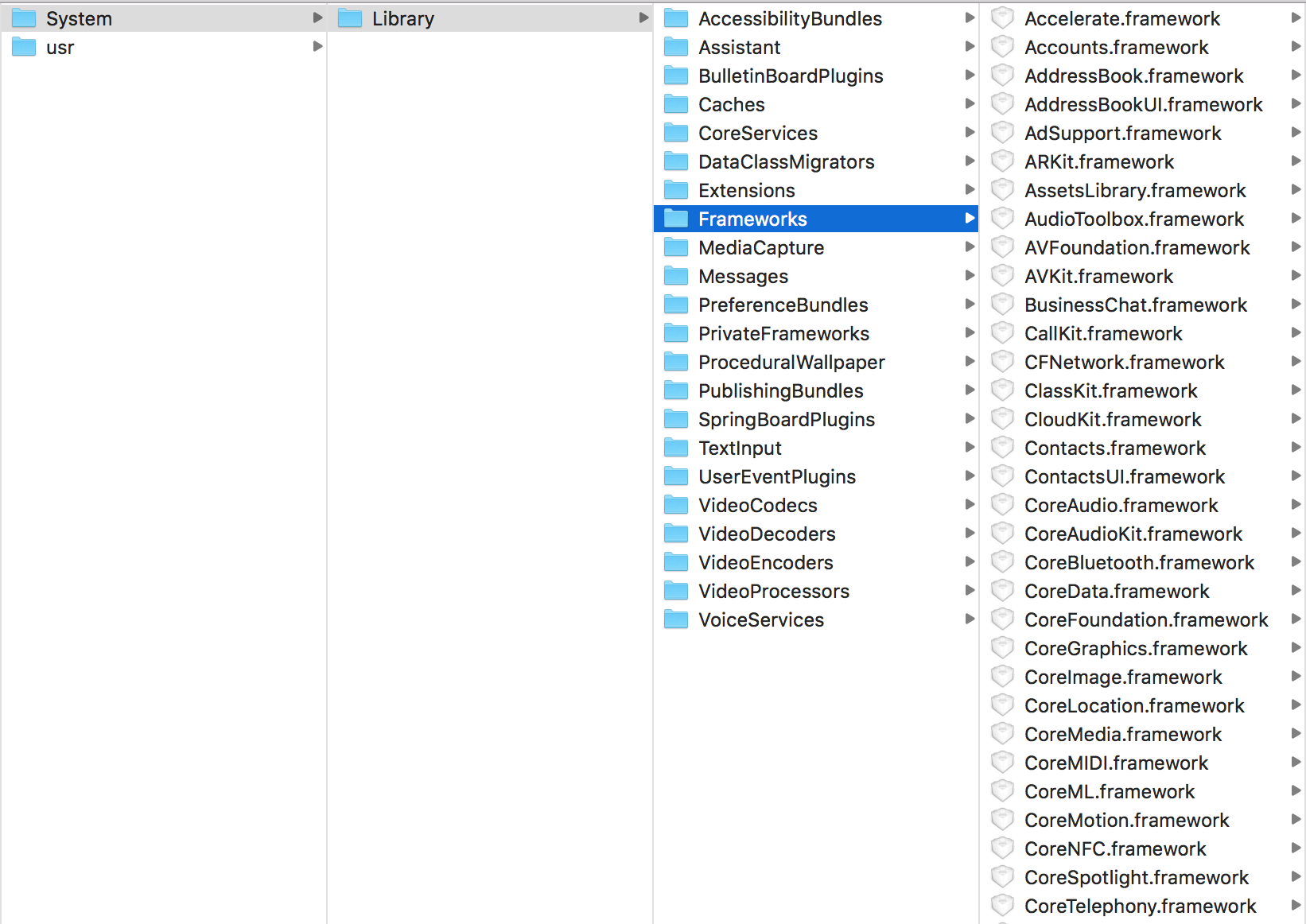Screen dimensions: 1306x924
Task: Expand the System folder arrow
Action: click(317, 17)
